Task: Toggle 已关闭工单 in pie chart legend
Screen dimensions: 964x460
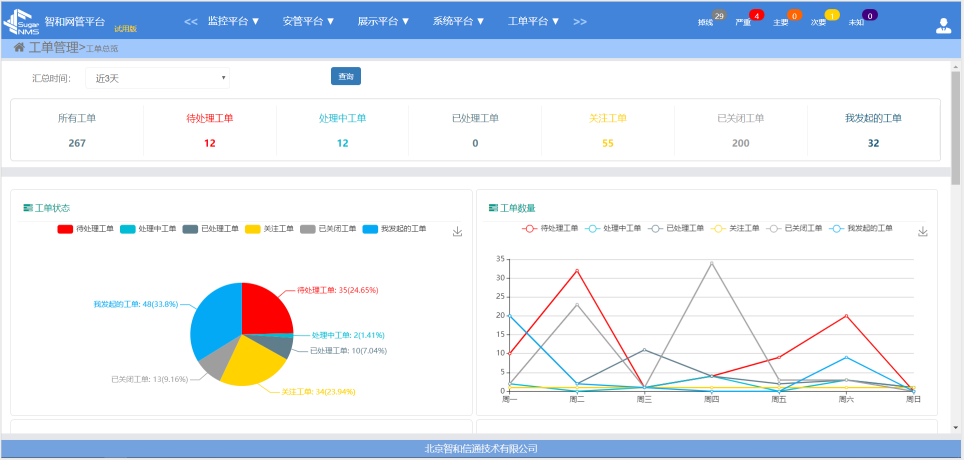Action: pos(328,229)
